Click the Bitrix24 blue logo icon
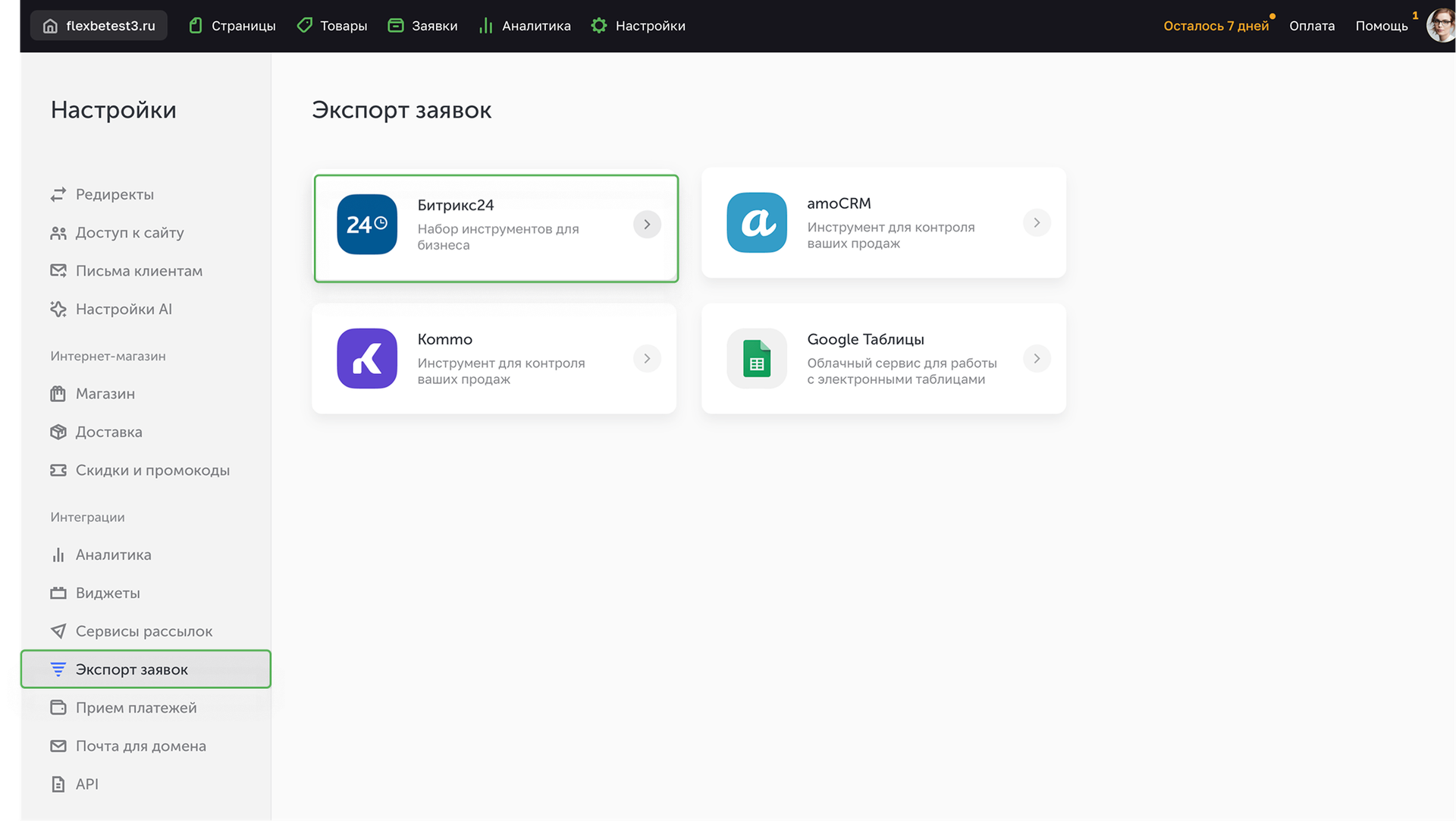Viewport: 1456px width, 821px height. [367, 225]
